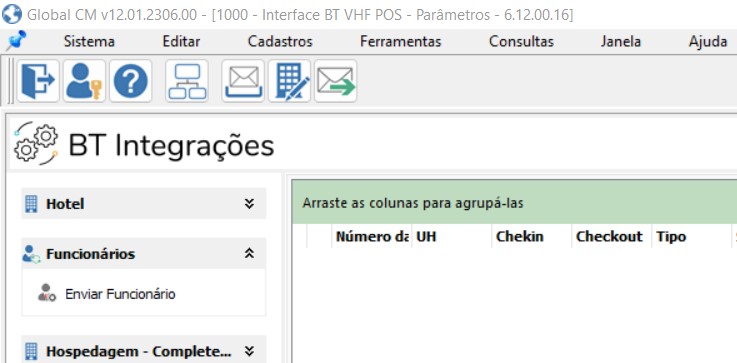The width and height of the screenshot is (737, 363).
Task: Sort by the UH column header
Action: click(452, 236)
